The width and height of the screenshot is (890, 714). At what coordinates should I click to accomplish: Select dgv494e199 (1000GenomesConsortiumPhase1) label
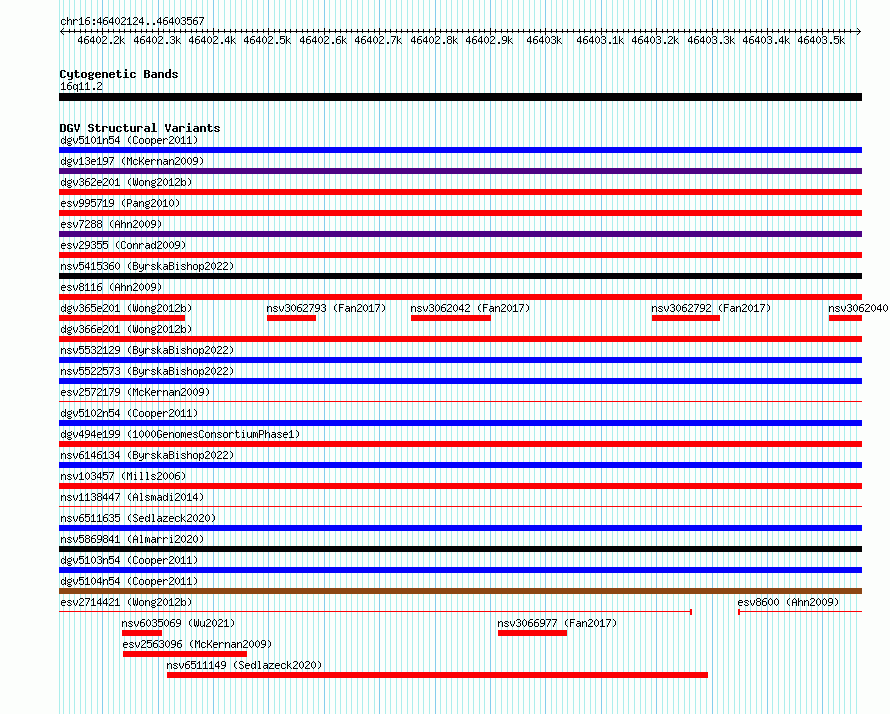coord(180,434)
